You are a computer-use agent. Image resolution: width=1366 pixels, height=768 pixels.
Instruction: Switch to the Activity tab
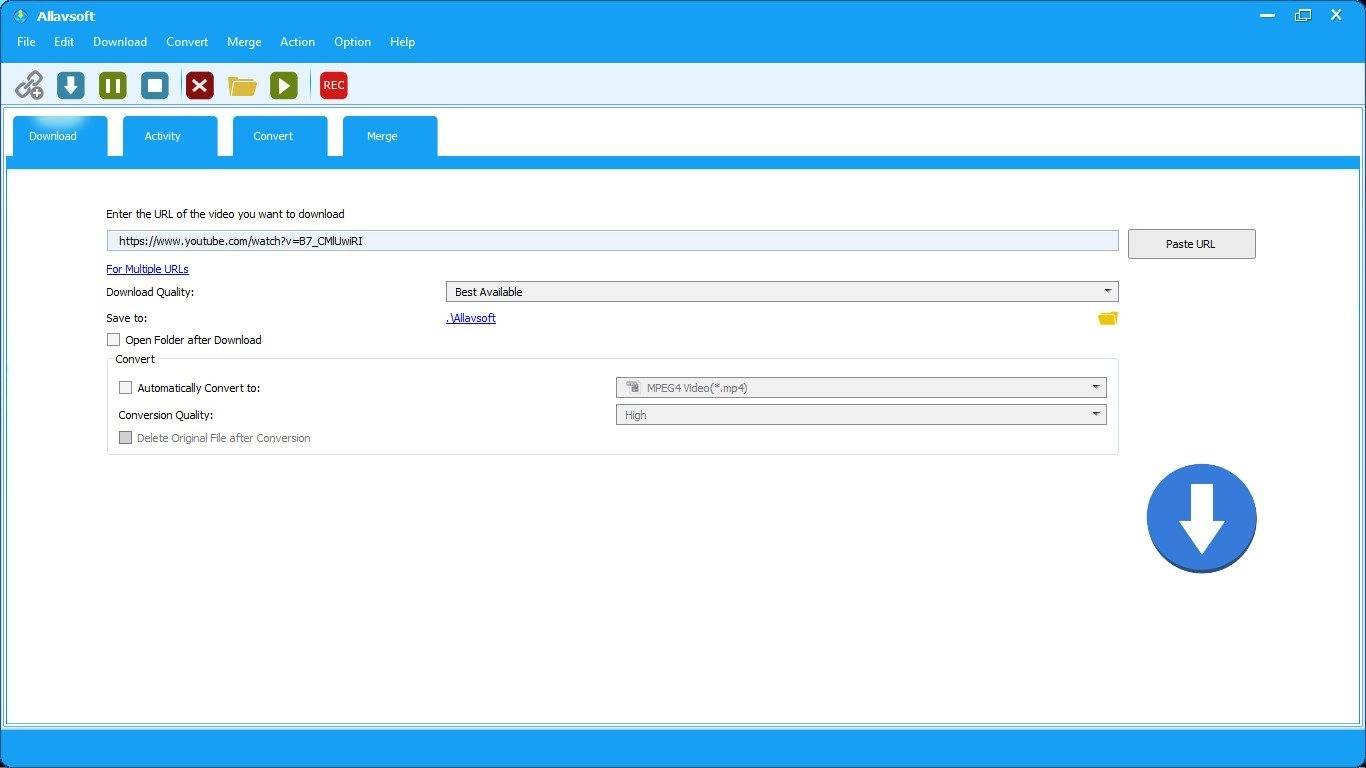(x=169, y=137)
